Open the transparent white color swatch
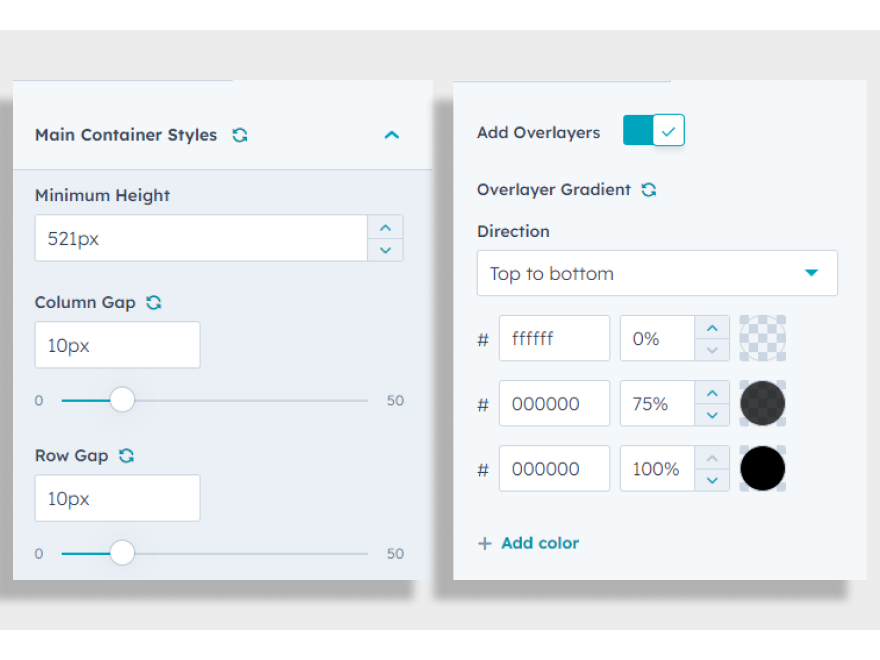This screenshot has height=660, width=880. (x=762, y=338)
